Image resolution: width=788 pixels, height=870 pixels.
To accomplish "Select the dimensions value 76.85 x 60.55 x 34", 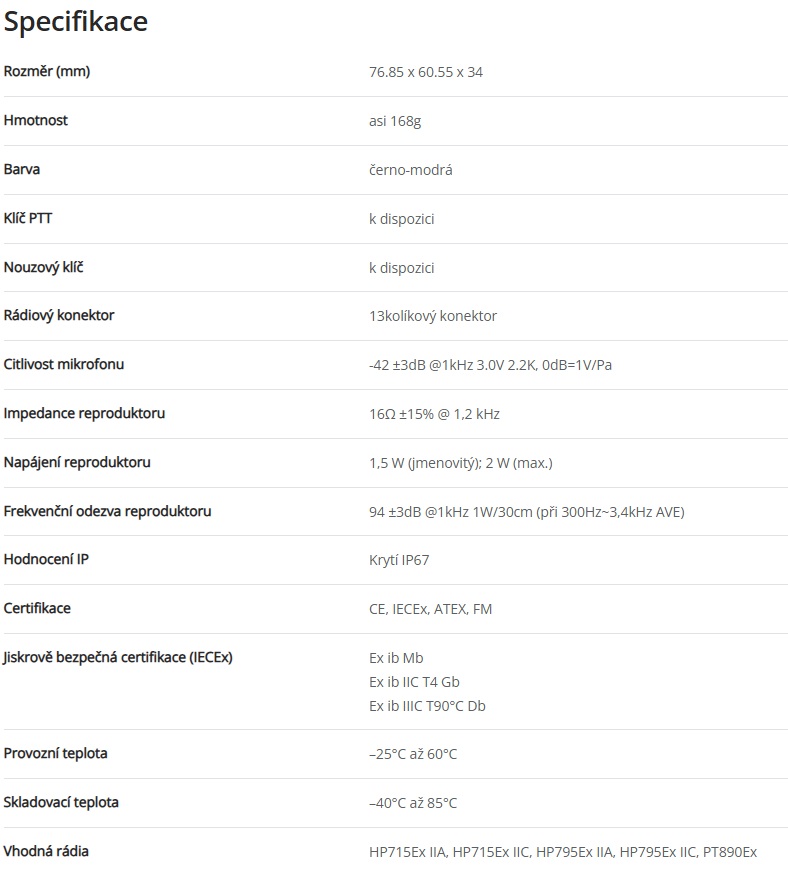I will [x=426, y=72].
